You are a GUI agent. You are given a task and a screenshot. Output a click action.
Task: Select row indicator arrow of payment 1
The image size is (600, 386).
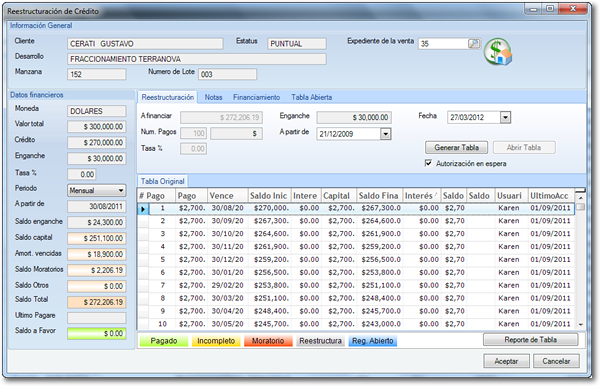(143, 209)
